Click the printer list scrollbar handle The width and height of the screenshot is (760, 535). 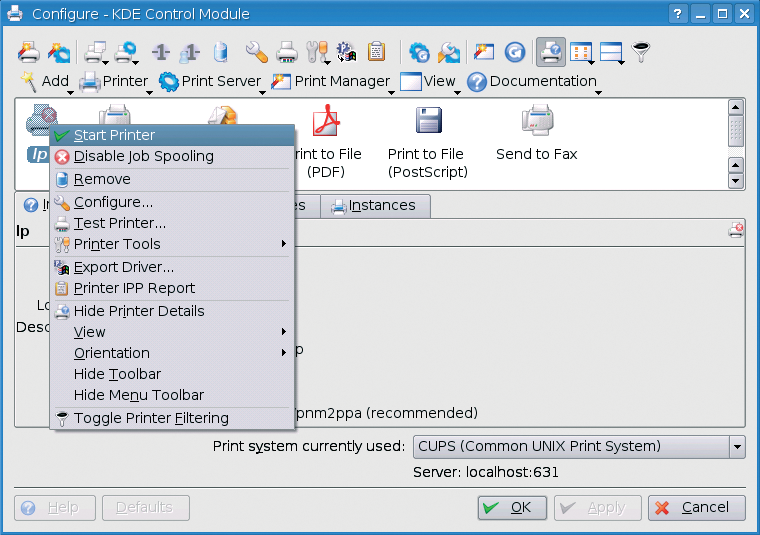736,131
